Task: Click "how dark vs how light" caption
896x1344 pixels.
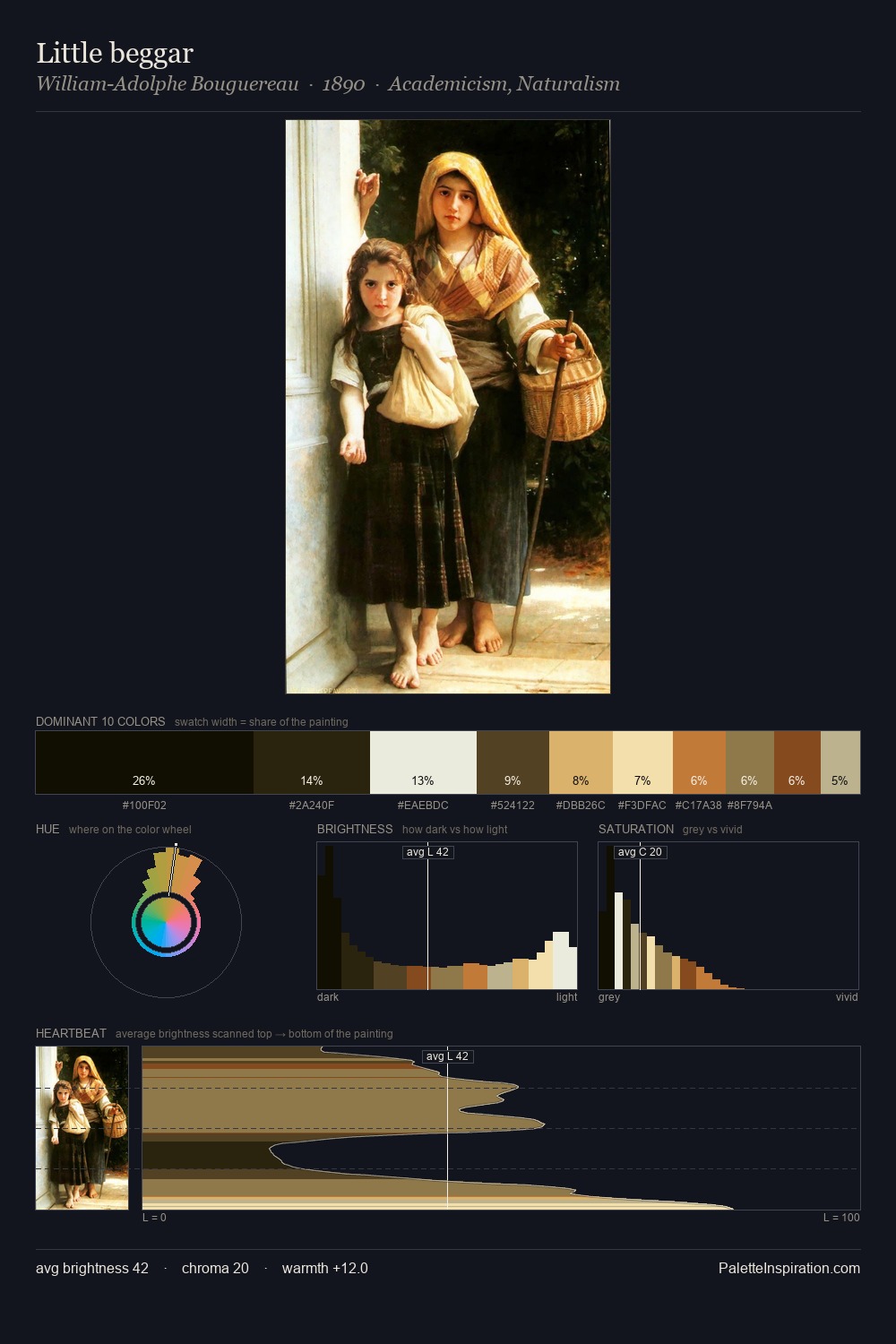Action: (x=454, y=830)
